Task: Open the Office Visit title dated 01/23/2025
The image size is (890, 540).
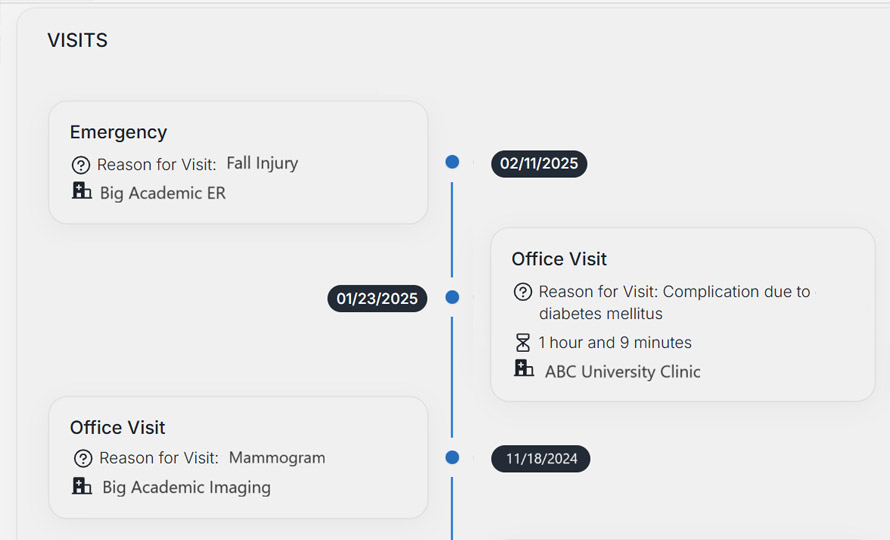Action: [x=559, y=259]
